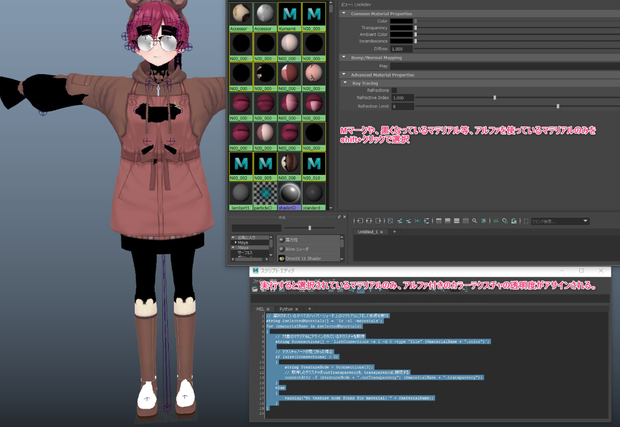Switch to the Python tab in Script Editor
Viewport: 620px width, 427px height.
[x=286, y=309]
